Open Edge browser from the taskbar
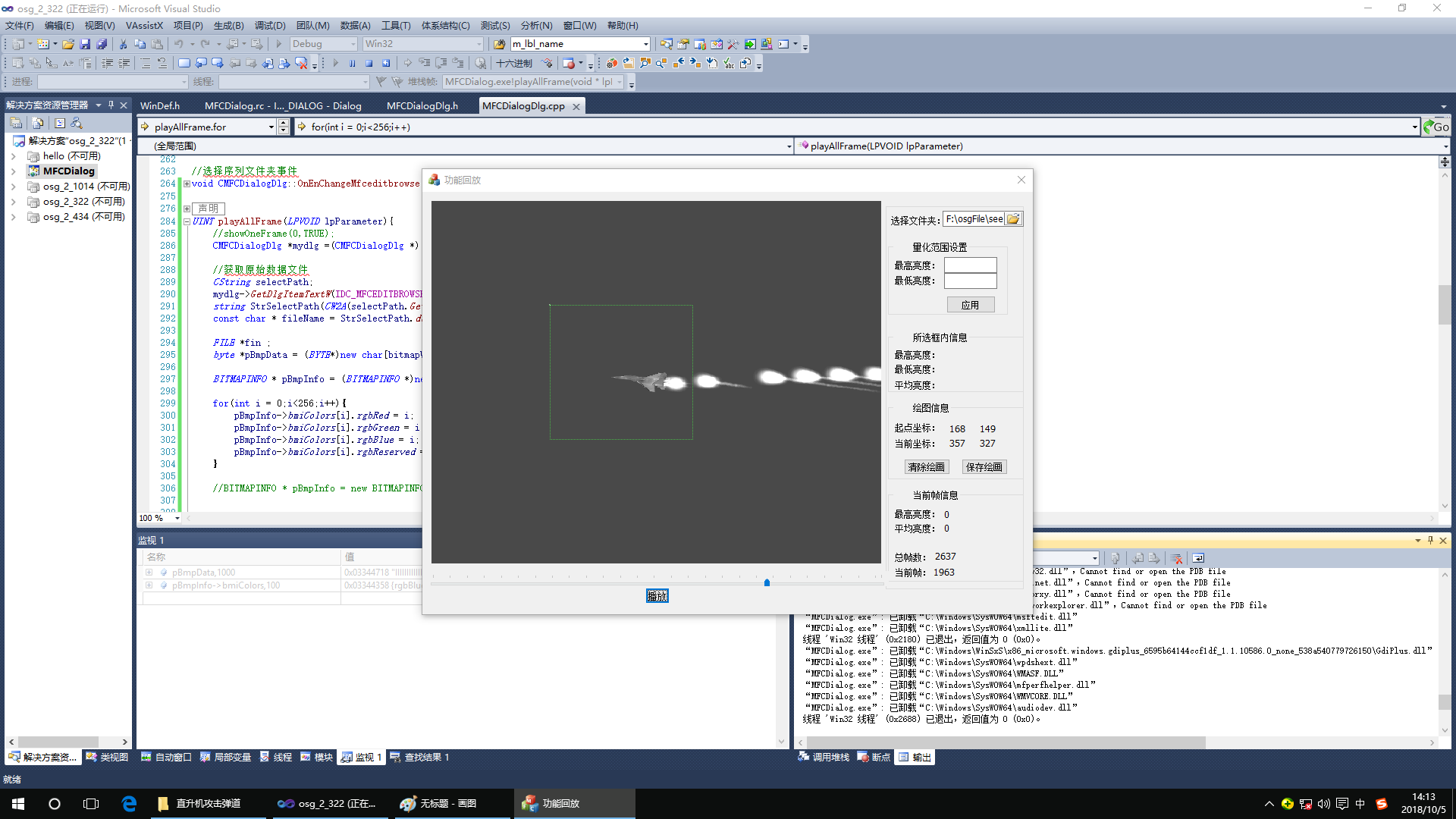This screenshot has width=1456, height=819. coord(129,803)
